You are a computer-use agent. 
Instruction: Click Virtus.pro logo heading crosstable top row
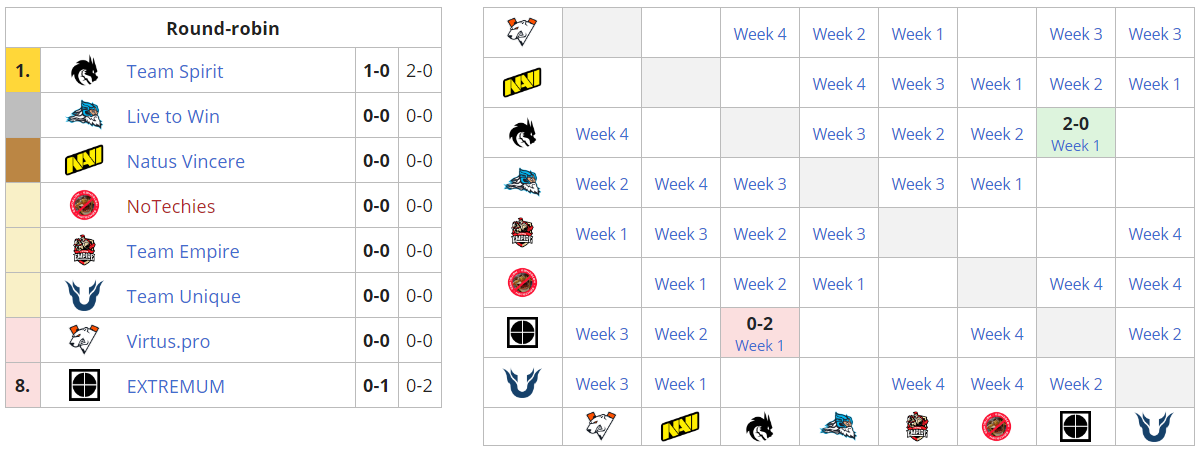(x=522, y=33)
